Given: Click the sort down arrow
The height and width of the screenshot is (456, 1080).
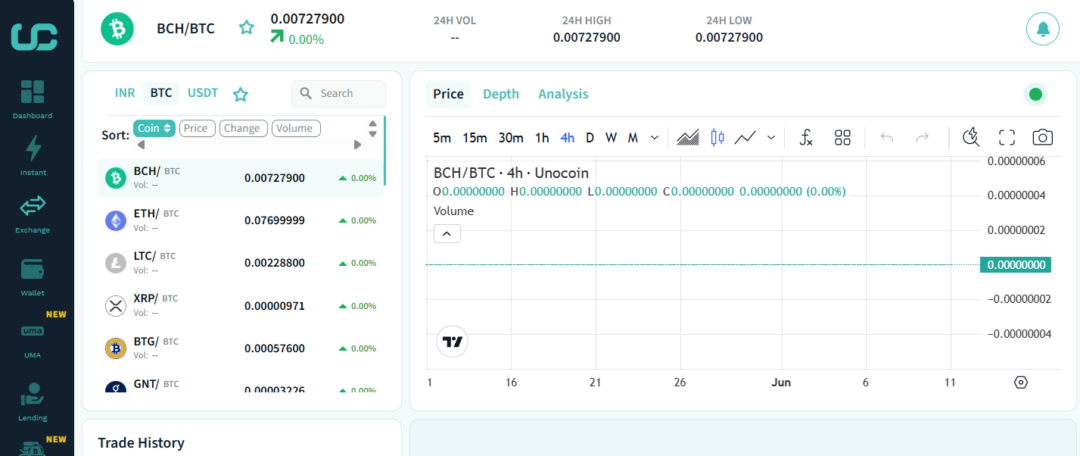Looking at the screenshot, I should (373, 134).
